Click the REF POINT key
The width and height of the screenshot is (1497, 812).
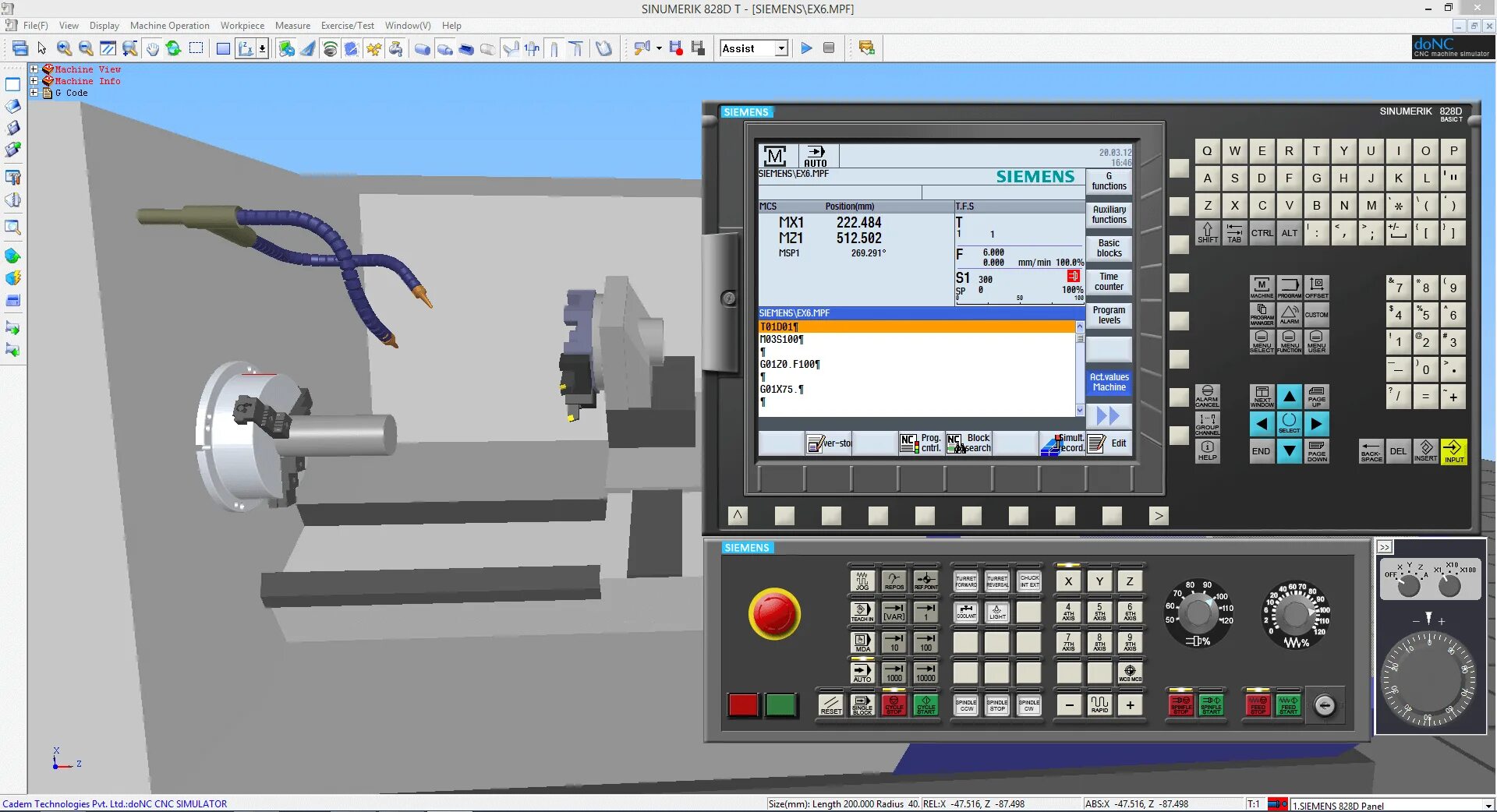(925, 581)
